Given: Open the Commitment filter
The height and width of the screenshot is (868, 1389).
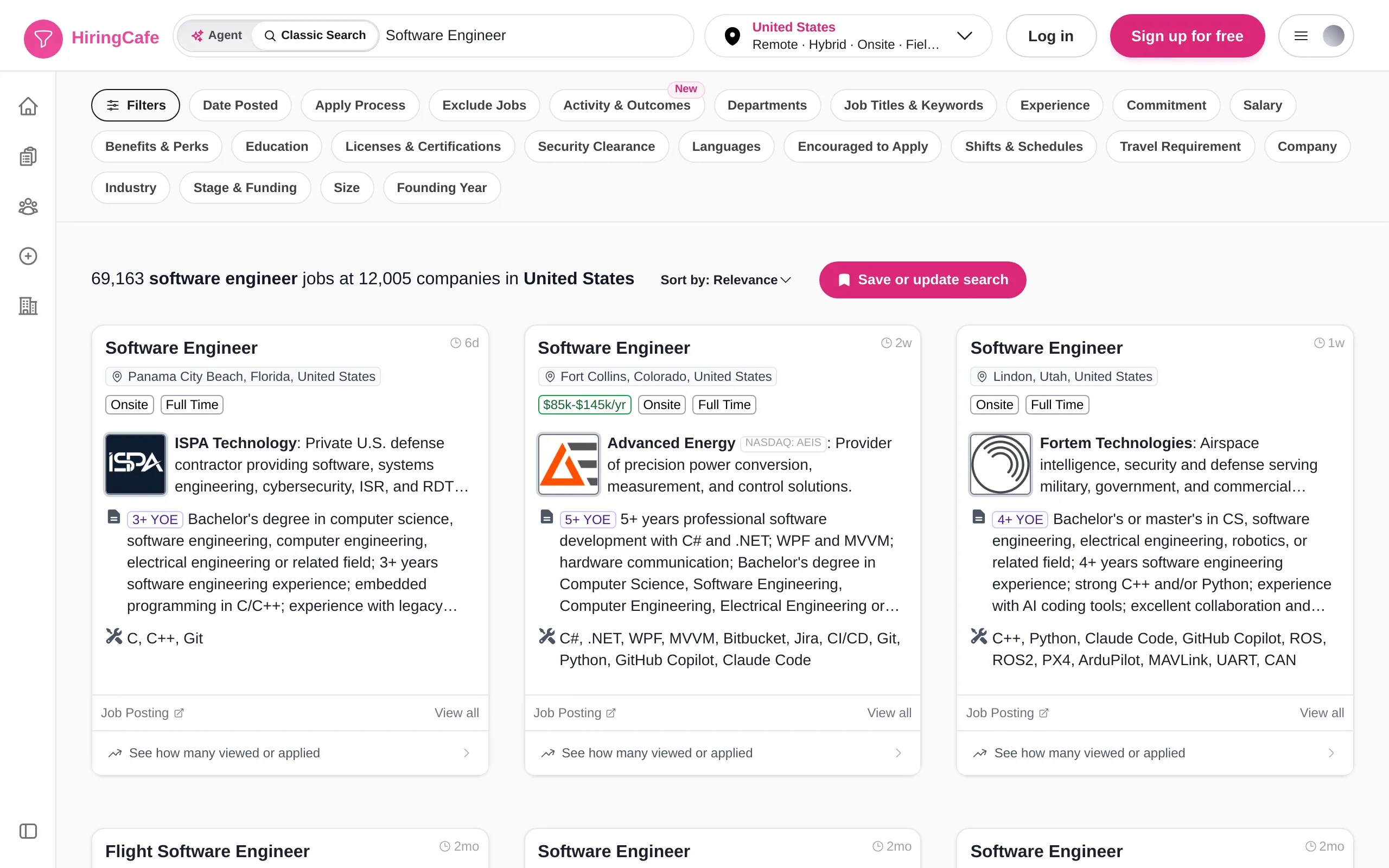Looking at the screenshot, I should tap(1165, 105).
